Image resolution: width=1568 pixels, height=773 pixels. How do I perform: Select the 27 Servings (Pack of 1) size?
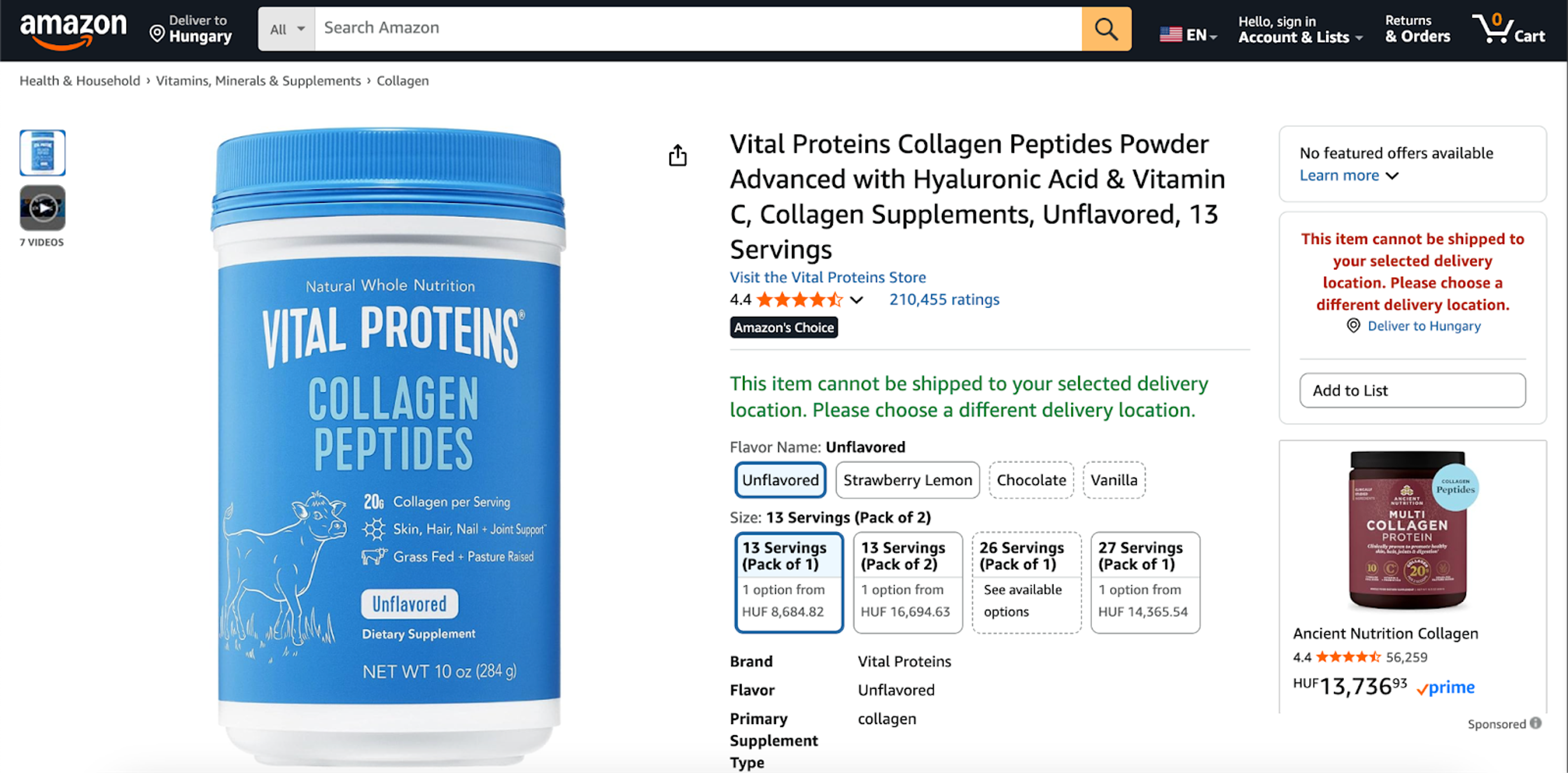coord(1144,582)
